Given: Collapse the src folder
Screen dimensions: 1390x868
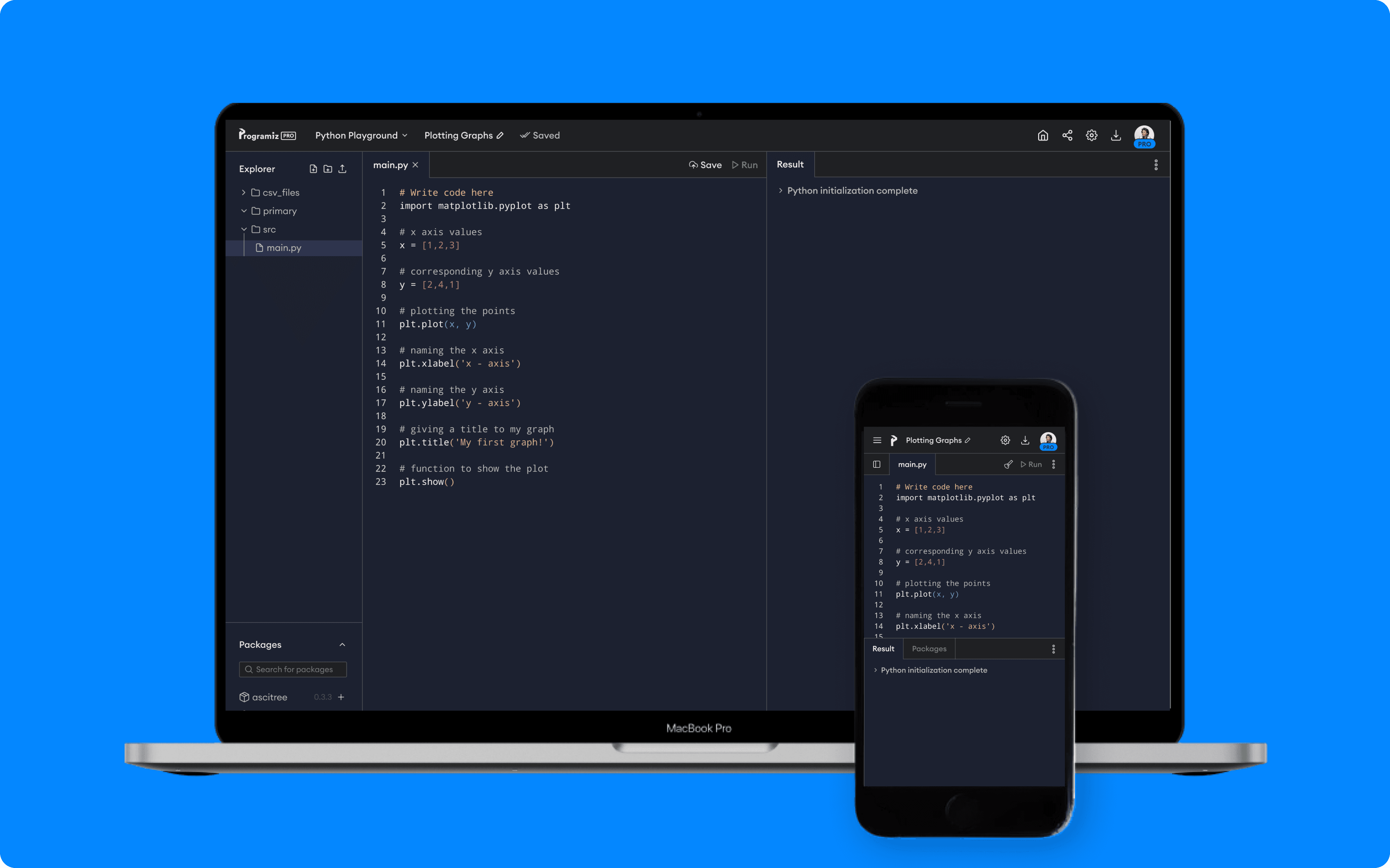Looking at the screenshot, I should 243,229.
